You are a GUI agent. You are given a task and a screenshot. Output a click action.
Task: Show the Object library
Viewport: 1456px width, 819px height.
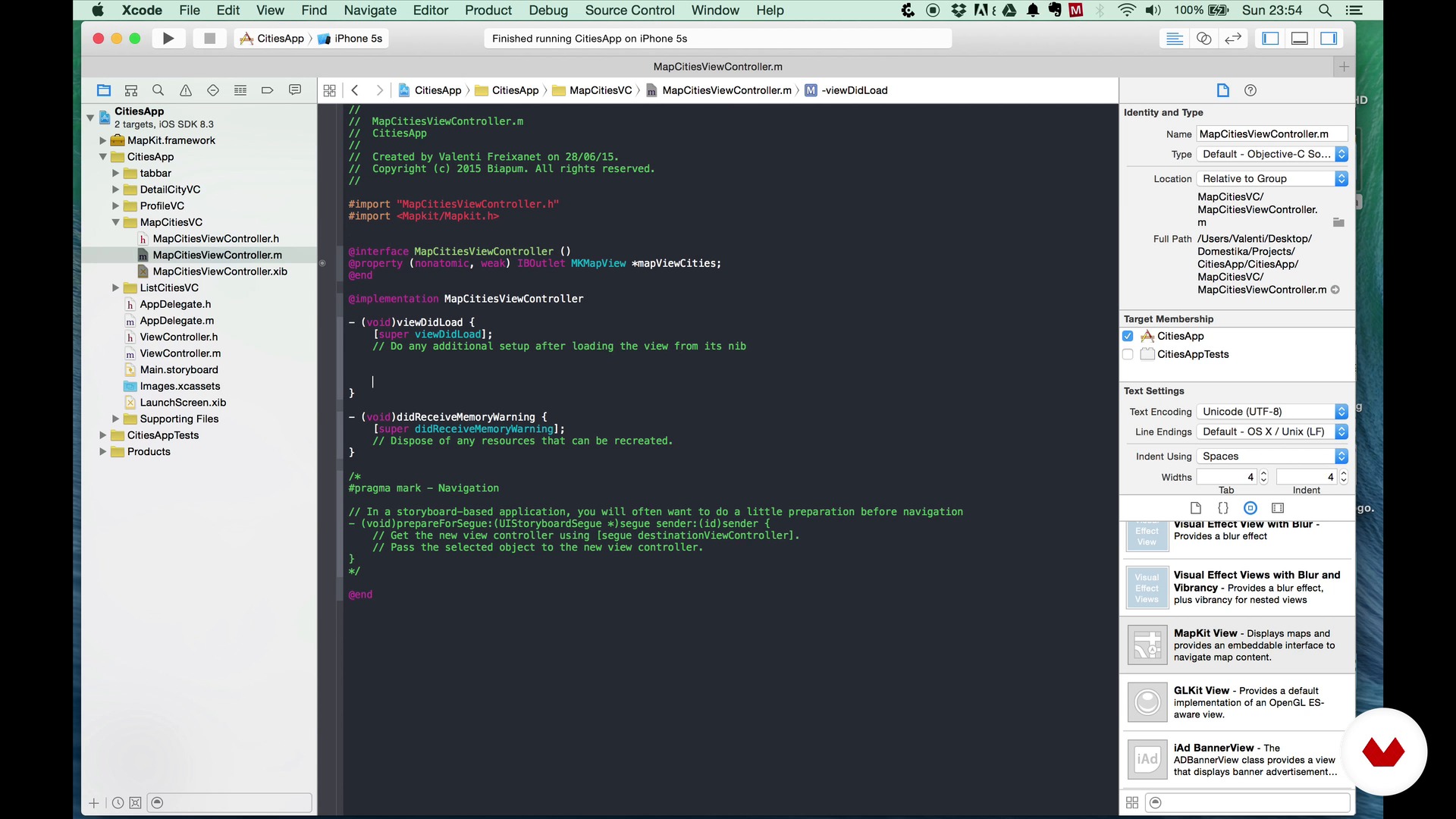coord(1250,508)
